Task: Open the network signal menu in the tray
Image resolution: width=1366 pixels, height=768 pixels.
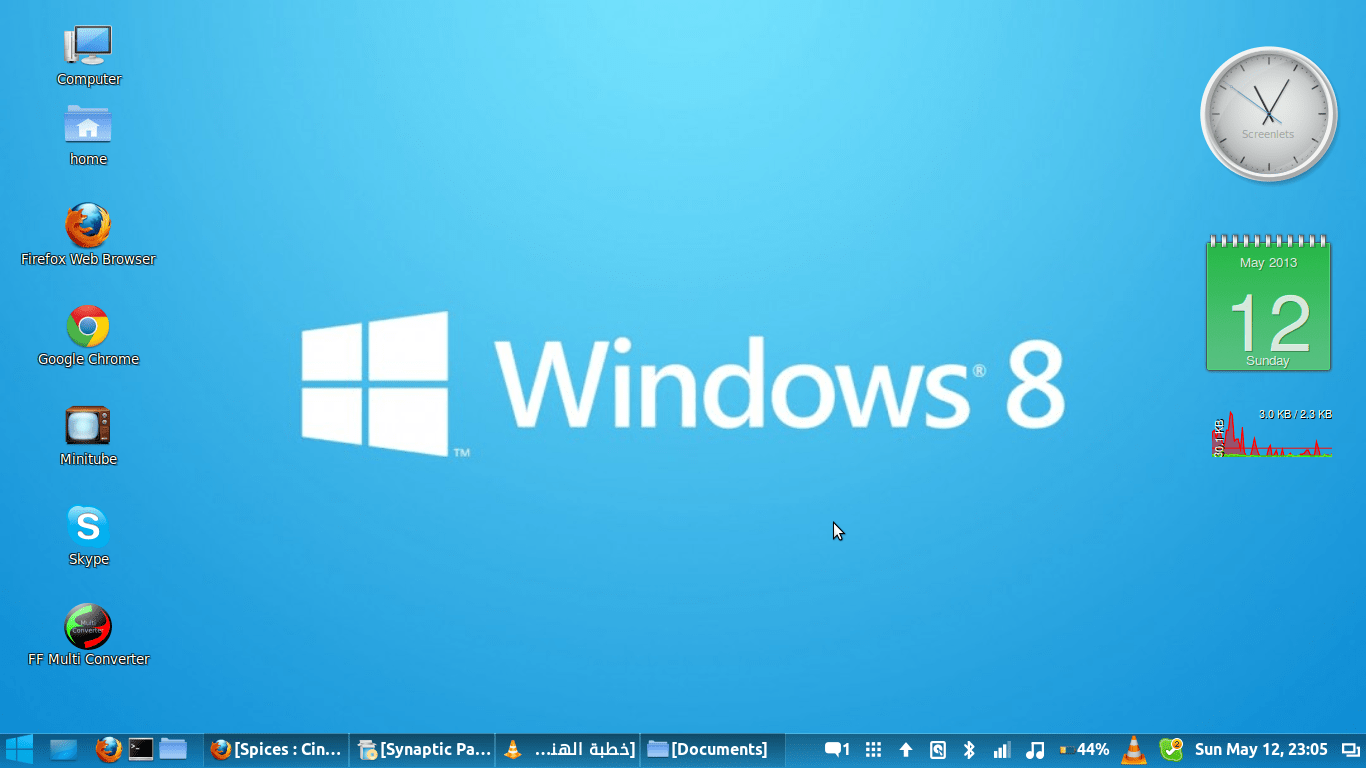Action: click(1001, 749)
